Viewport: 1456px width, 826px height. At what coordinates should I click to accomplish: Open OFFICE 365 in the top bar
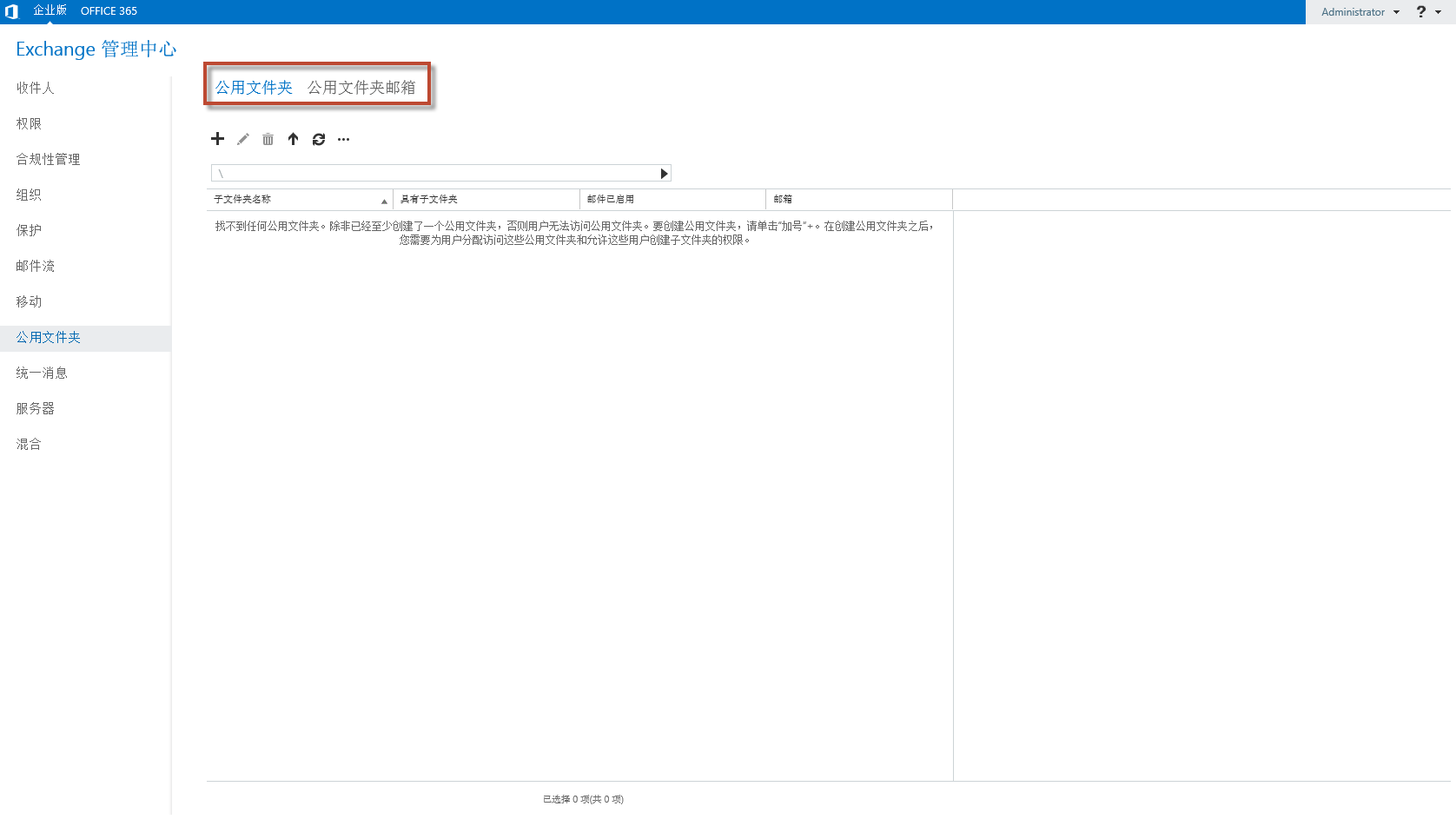(x=109, y=11)
